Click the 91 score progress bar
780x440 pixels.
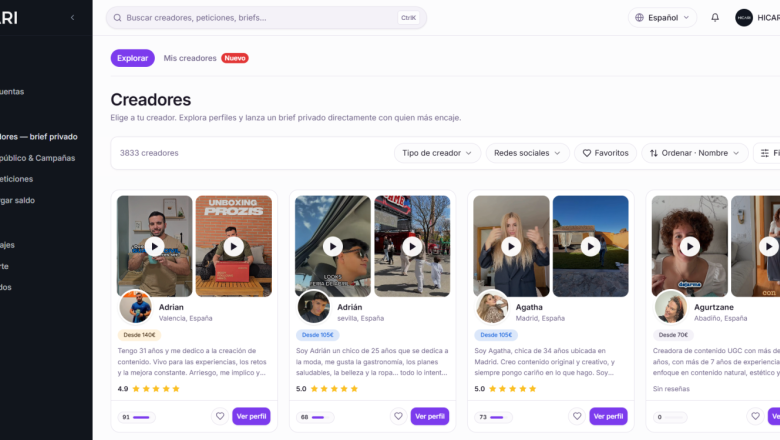tap(141, 417)
